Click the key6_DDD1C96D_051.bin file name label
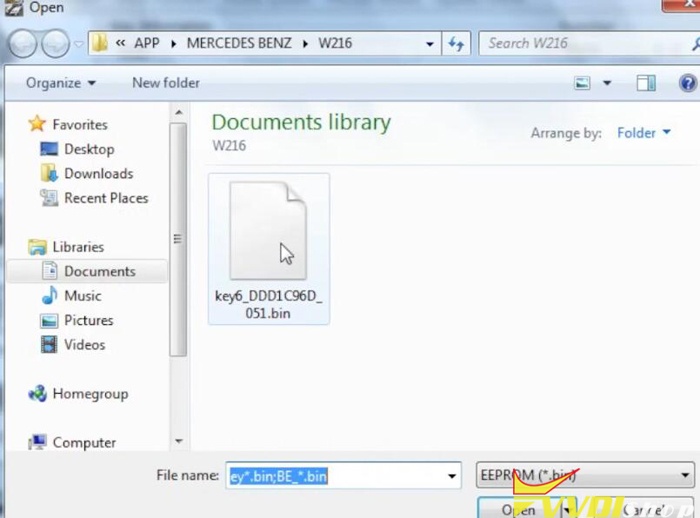The image size is (700, 518). [x=268, y=305]
